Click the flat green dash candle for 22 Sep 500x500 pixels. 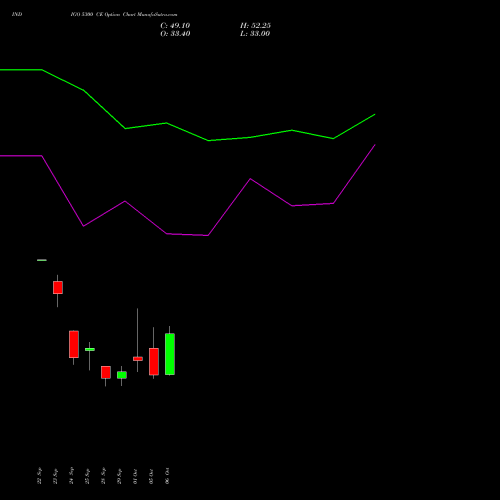(42, 260)
